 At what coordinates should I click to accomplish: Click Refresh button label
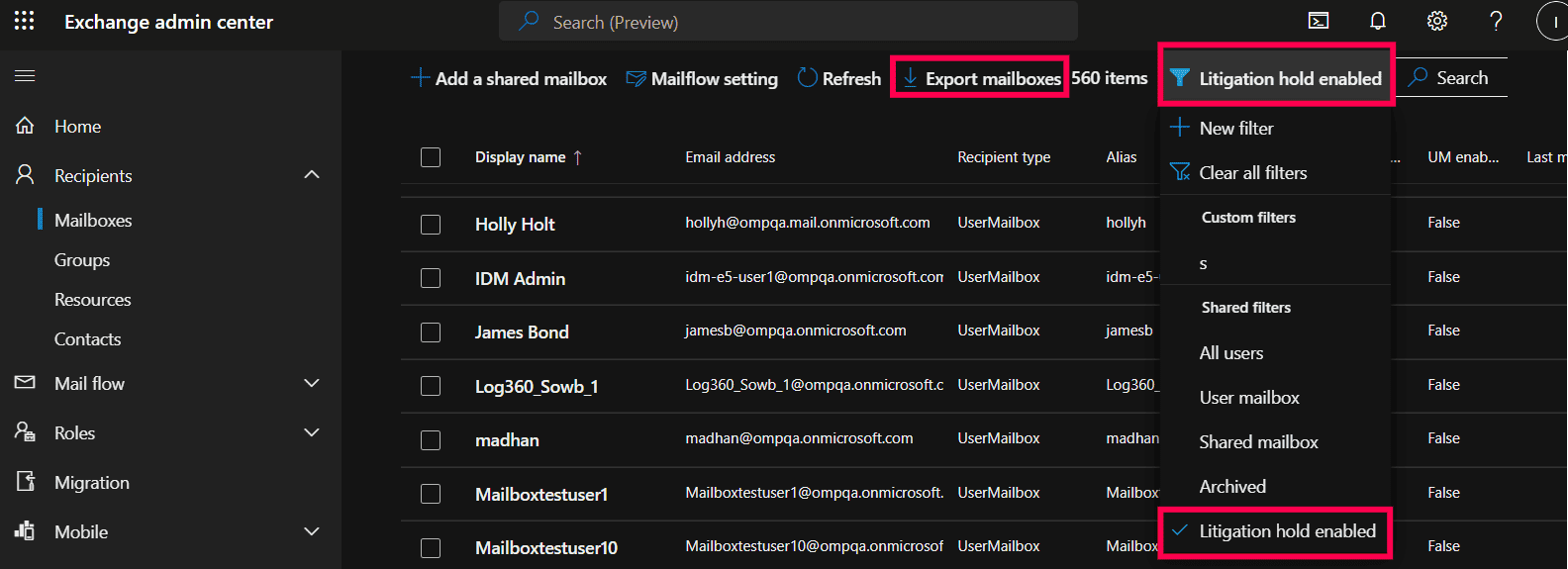click(851, 78)
